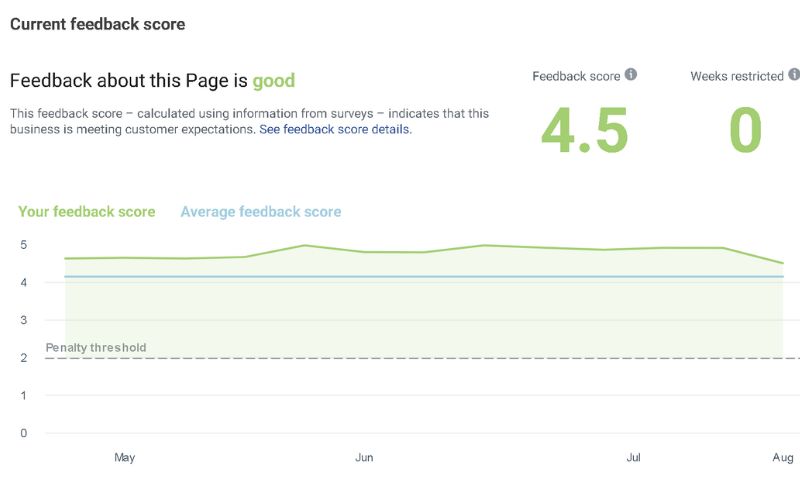Screen dimensions: 800x500
Task: Click the y-axis value 0
Action: point(23,433)
